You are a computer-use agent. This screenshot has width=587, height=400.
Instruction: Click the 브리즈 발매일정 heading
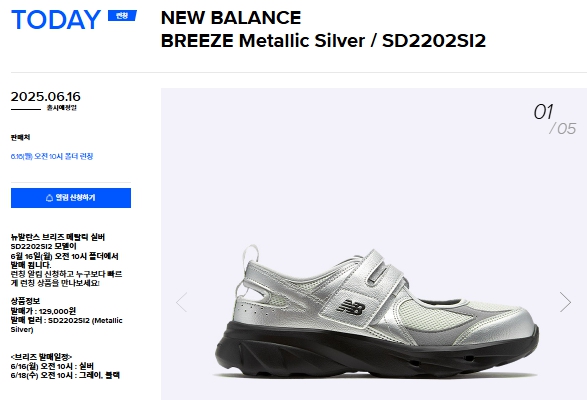(x=41, y=357)
